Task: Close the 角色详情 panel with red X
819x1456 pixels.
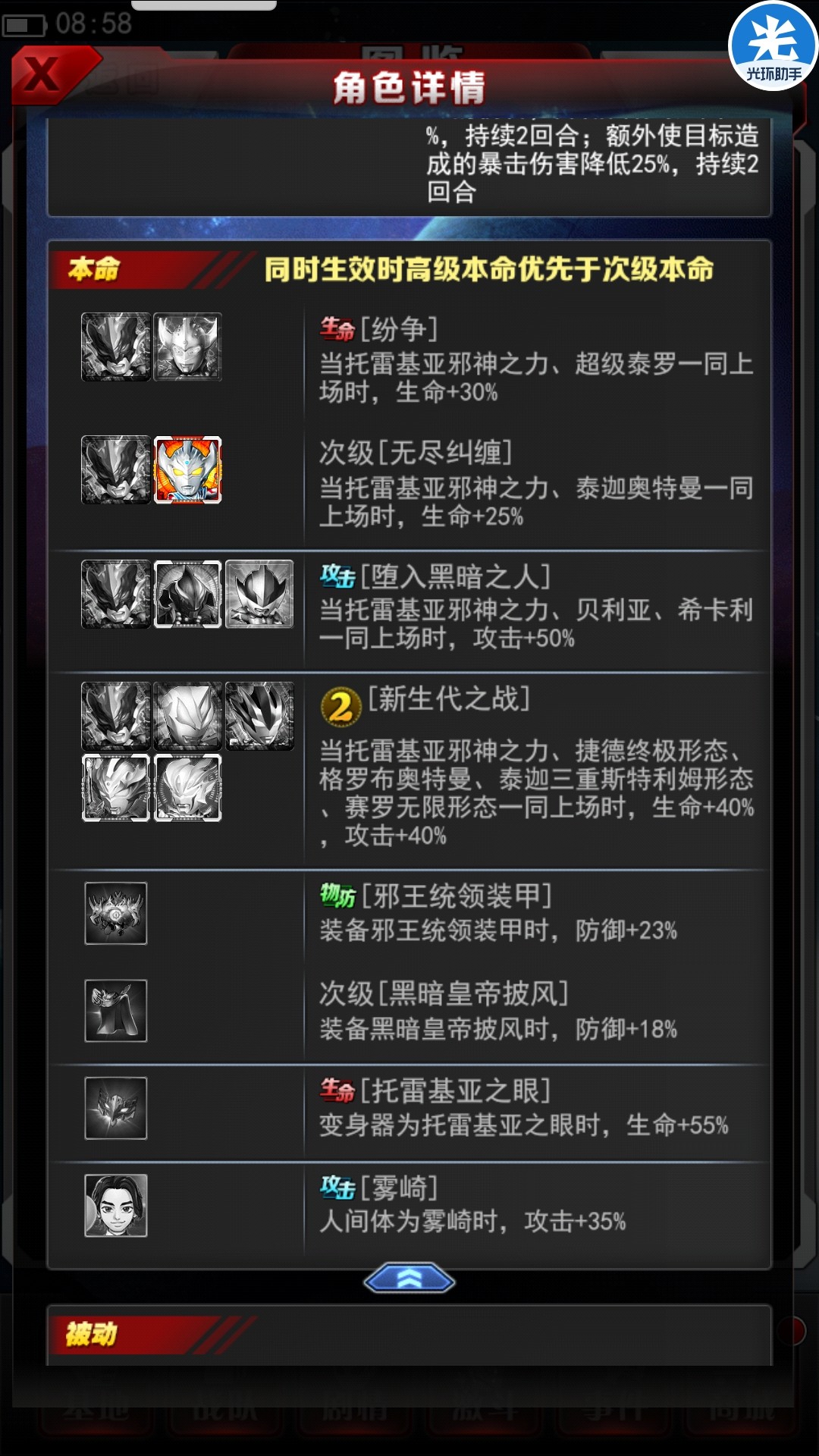Action: [x=44, y=74]
